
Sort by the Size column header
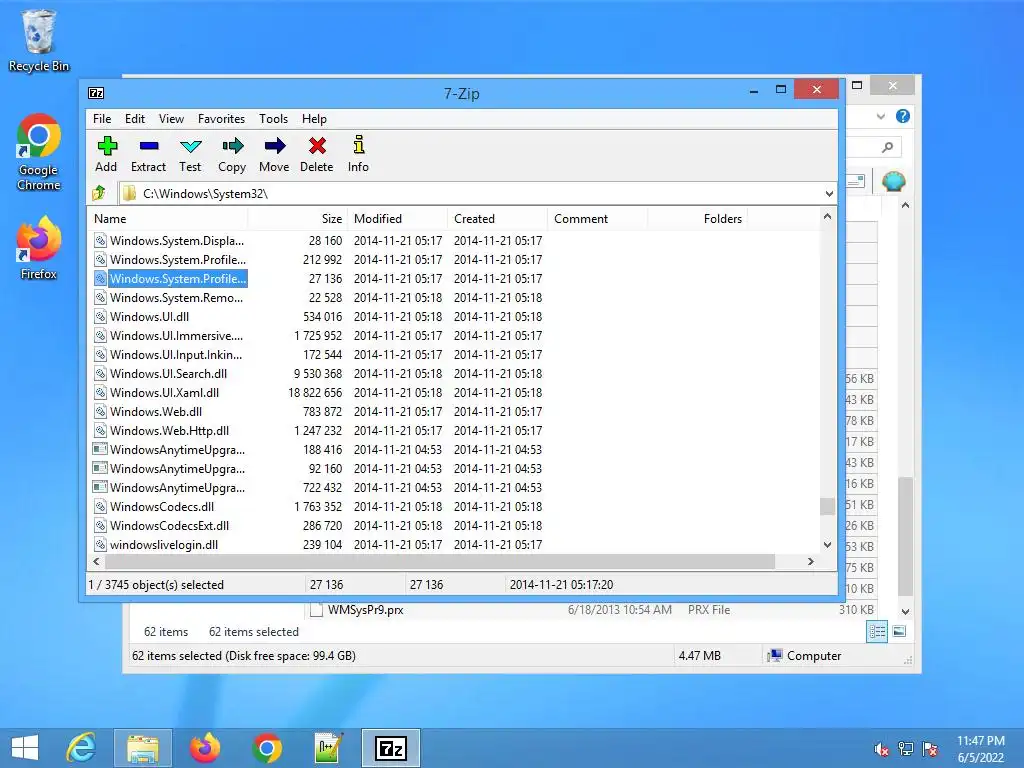pyautogui.click(x=297, y=219)
